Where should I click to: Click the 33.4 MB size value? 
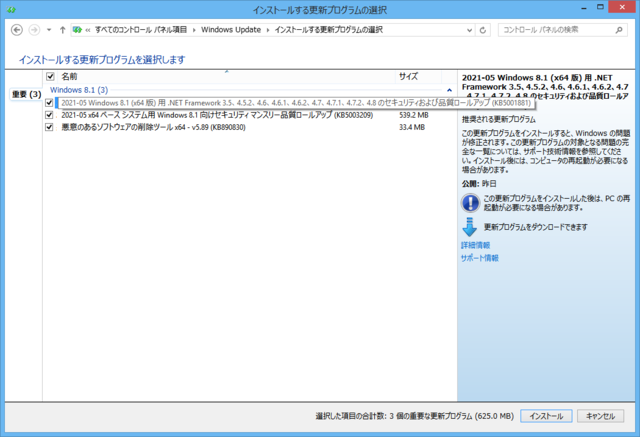412,127
